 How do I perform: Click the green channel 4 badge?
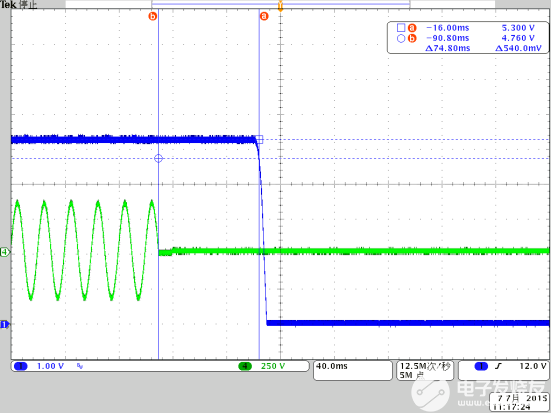[x=245, y=366]
